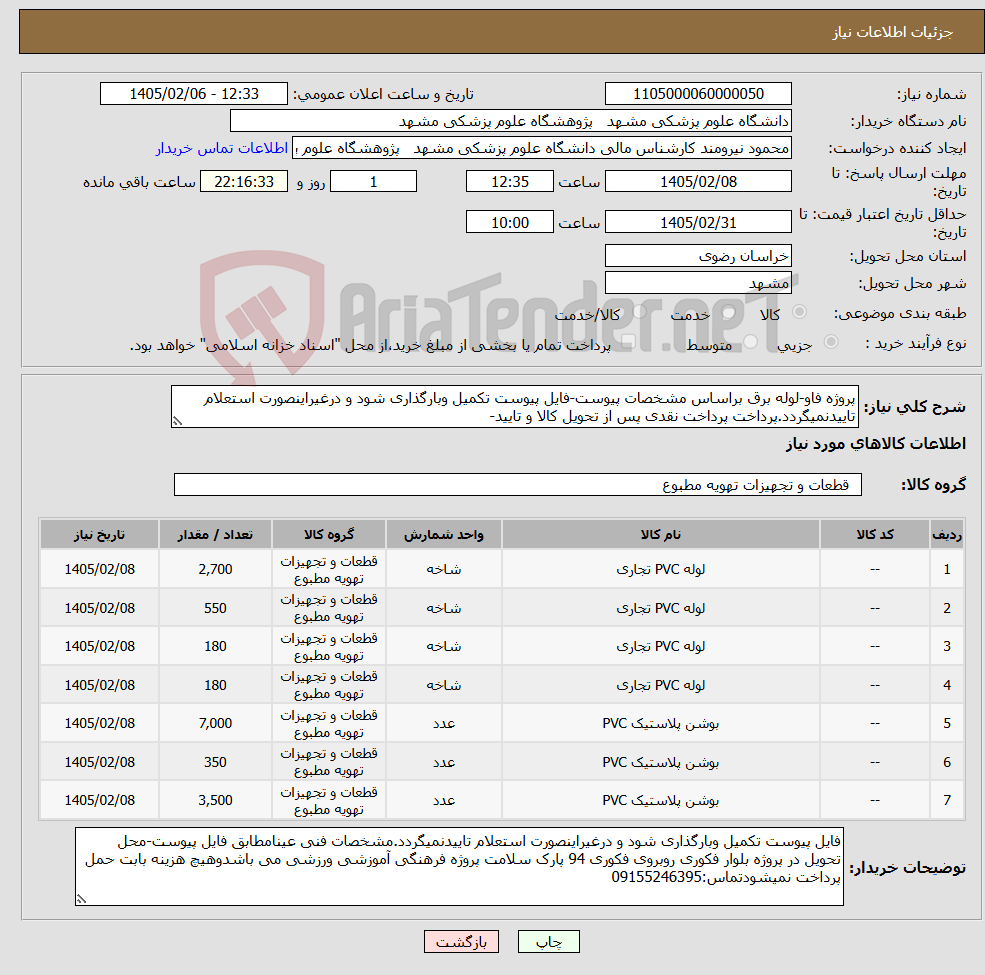The height and width of the screenshot is (975, 985).
Task: Select the خدمت radio button
Action: point(728,312)
